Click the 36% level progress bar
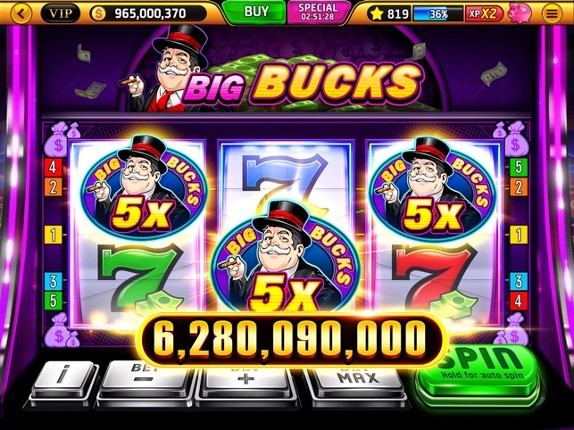The width and height of the screenshot is (574, 430). point(438,14)
